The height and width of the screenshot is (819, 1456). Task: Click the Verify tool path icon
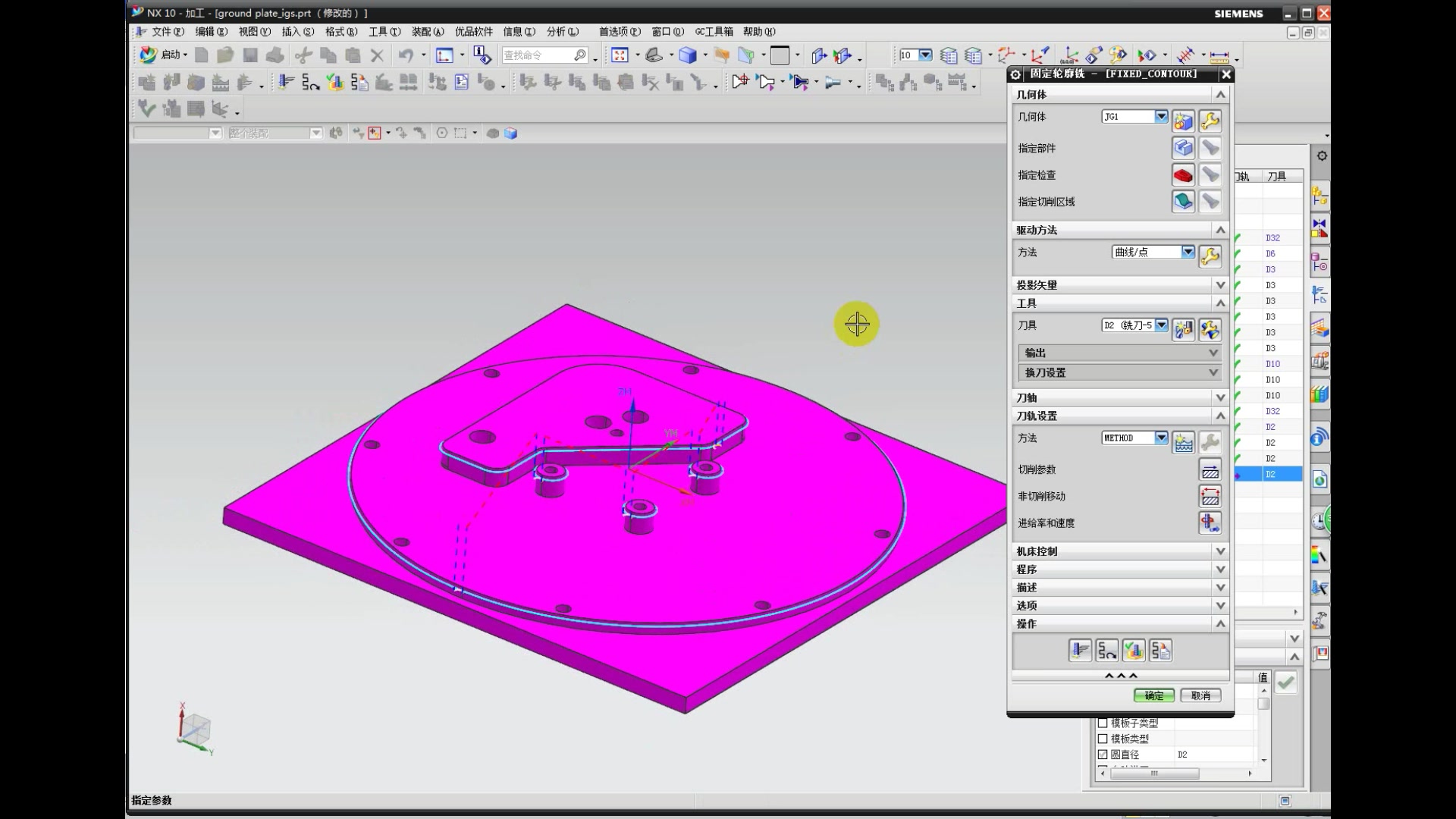coord(1134,651)
